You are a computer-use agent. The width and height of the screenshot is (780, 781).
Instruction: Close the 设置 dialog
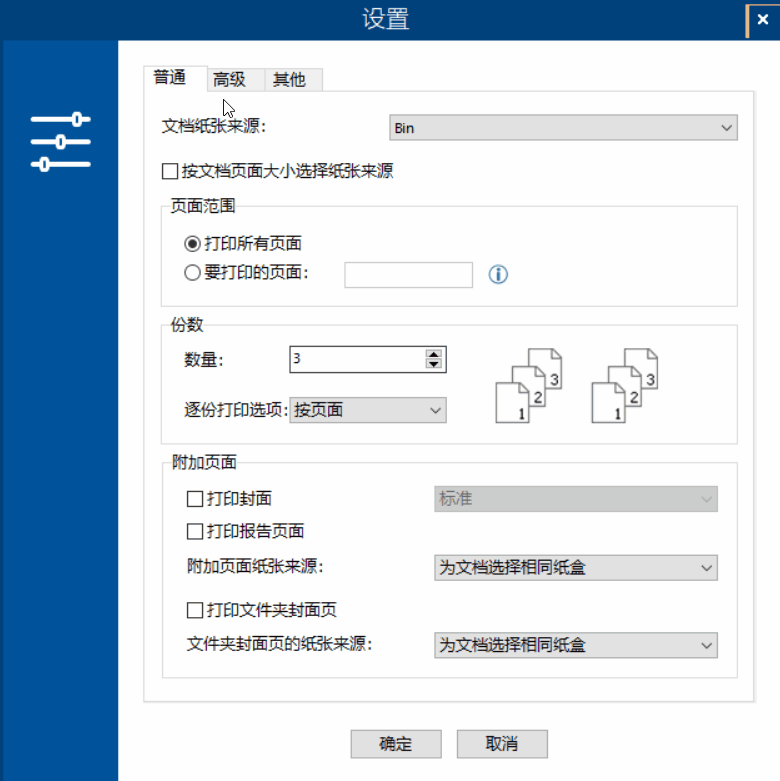pos(763,19)
